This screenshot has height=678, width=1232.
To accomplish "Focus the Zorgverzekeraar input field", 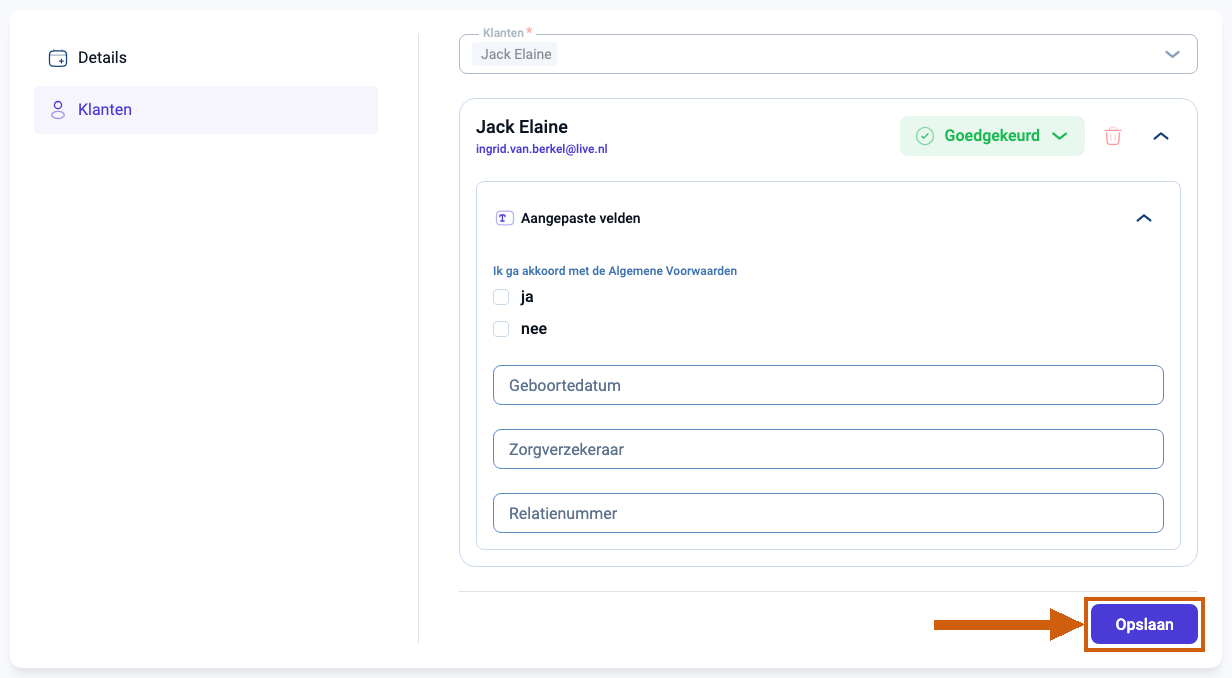I will [828, 449].
